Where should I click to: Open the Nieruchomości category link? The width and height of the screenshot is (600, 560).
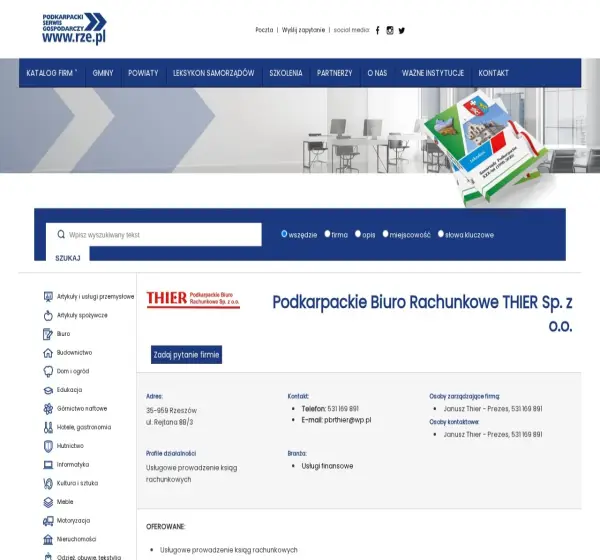coord(77,539)
